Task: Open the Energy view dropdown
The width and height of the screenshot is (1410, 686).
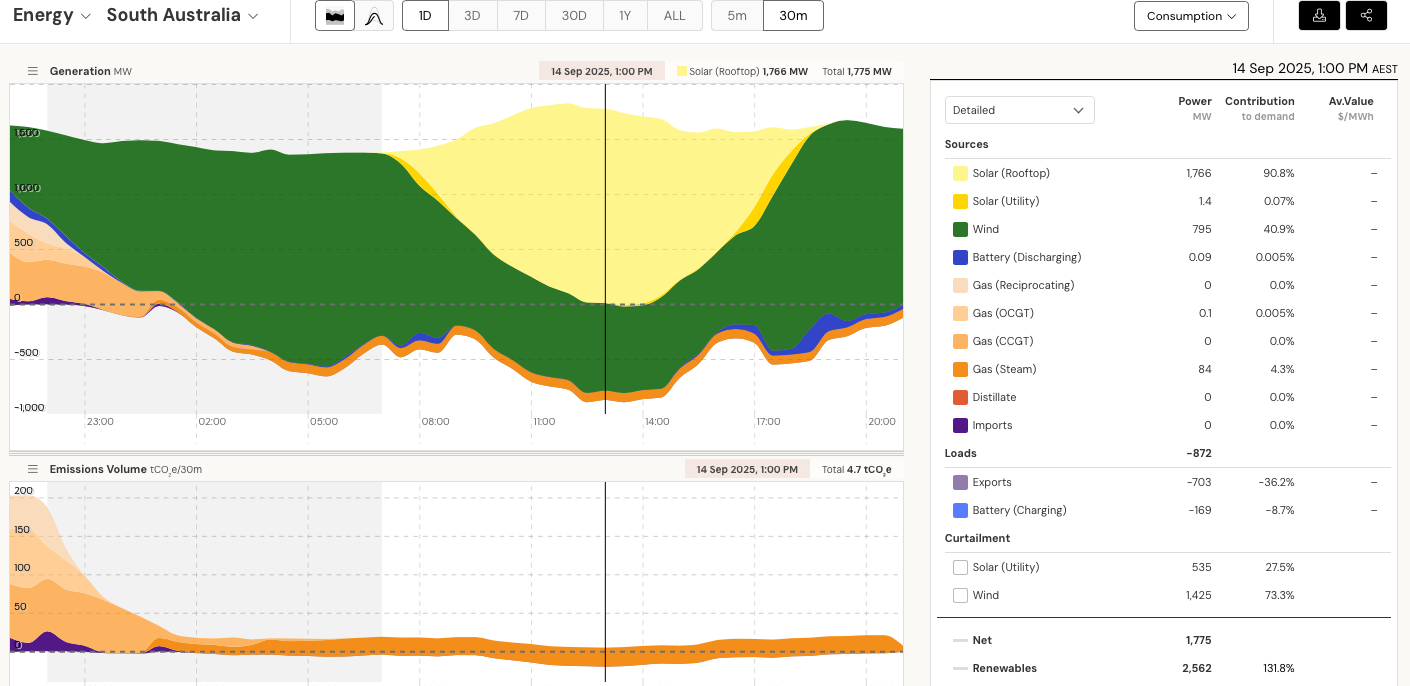Action: 52,16
